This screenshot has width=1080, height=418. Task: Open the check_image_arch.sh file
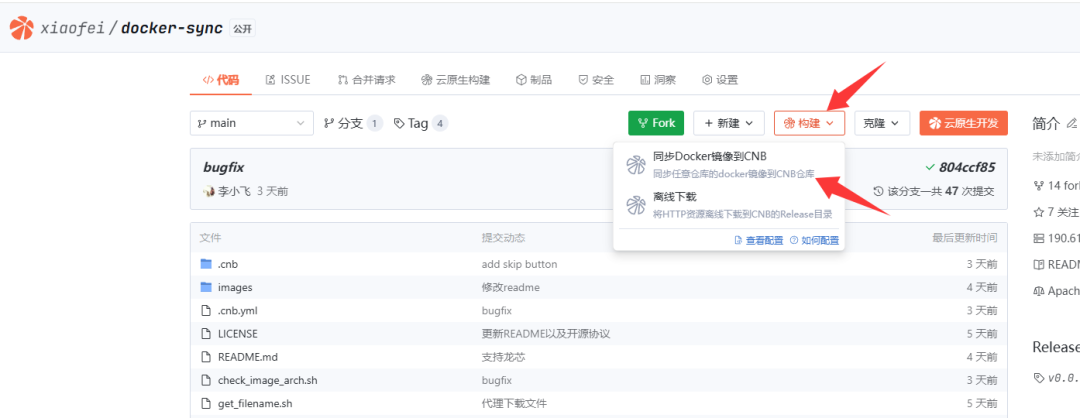point(267,380)
